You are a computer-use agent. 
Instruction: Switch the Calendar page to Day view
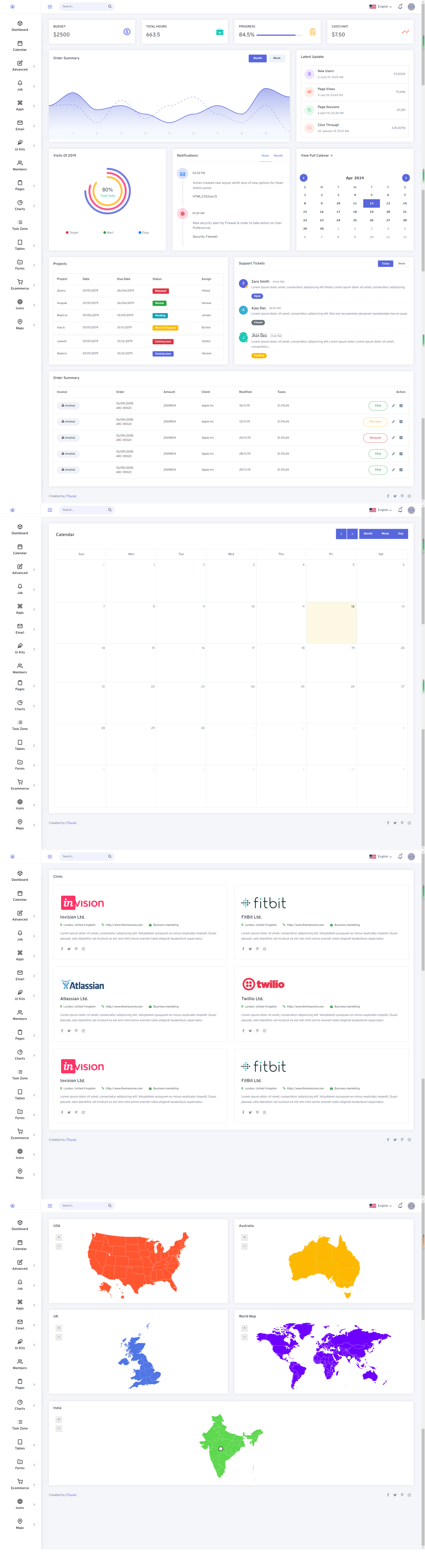point(401,534)
